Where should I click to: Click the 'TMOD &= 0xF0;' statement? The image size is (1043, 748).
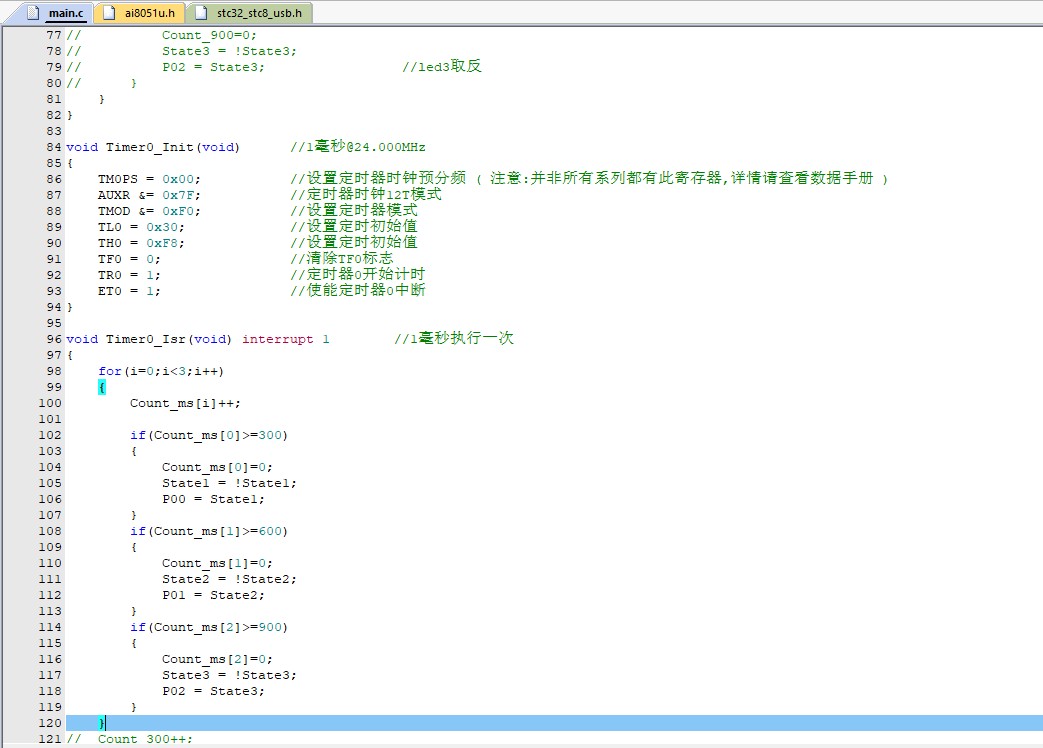(x=149, y=211)
